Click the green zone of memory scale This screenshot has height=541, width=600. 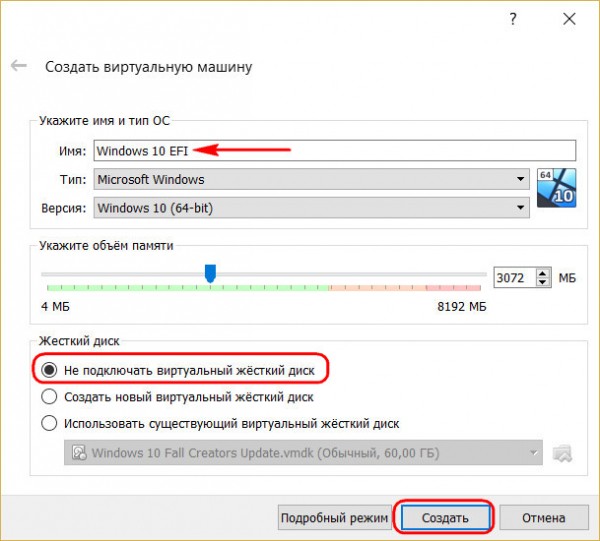click(x=188, y=287)
